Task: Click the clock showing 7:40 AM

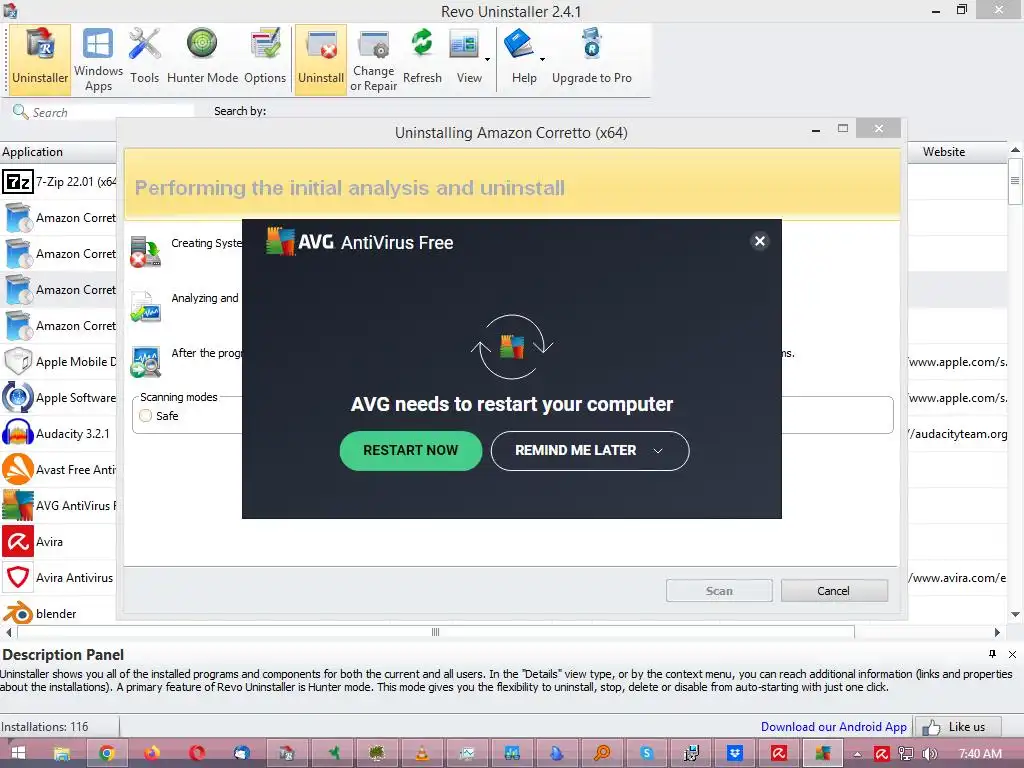Action: 980,754
